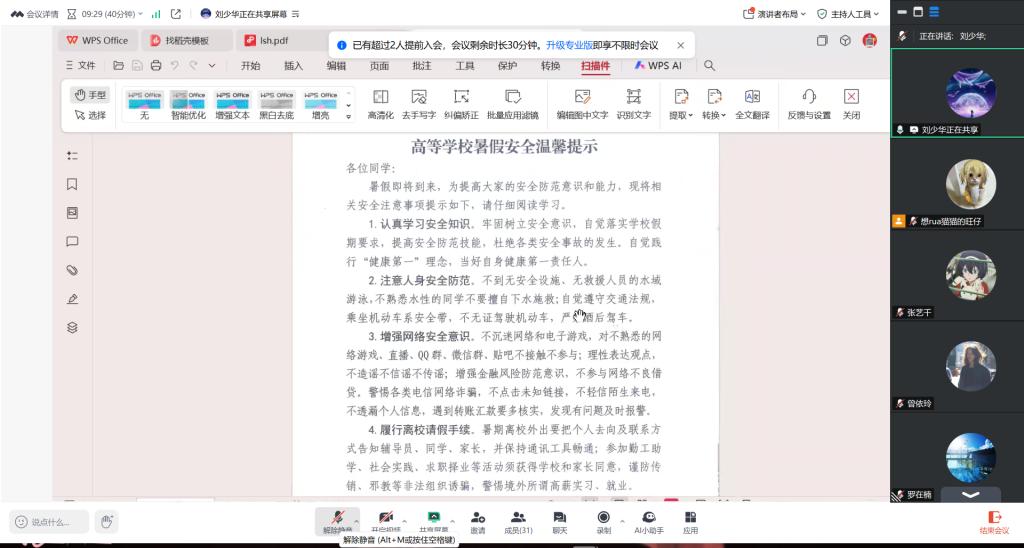Click the 升级专业版 upgrade link

click(x=567, y=45)
